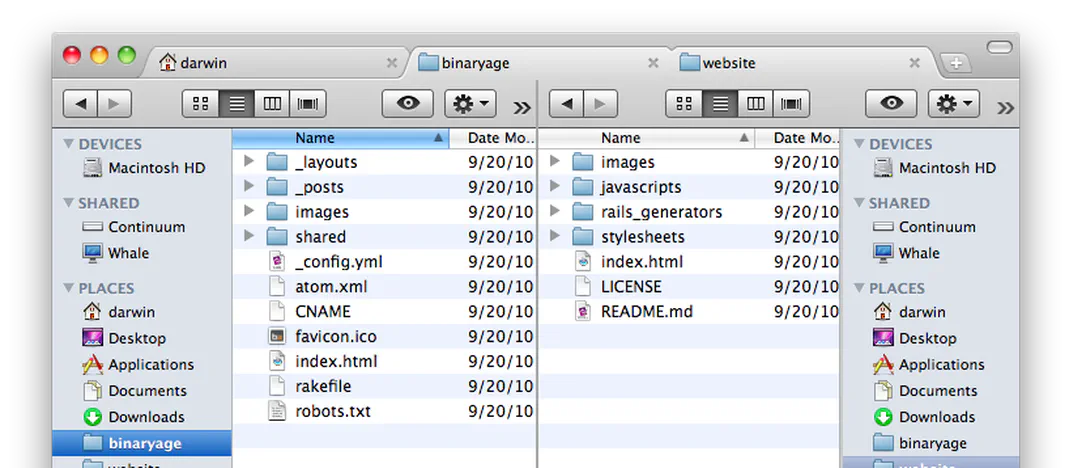Image resolution: width=1069 pixels, height=468 pixels.
Task: Expand the images folder in left pane
Action: (249, 211)
